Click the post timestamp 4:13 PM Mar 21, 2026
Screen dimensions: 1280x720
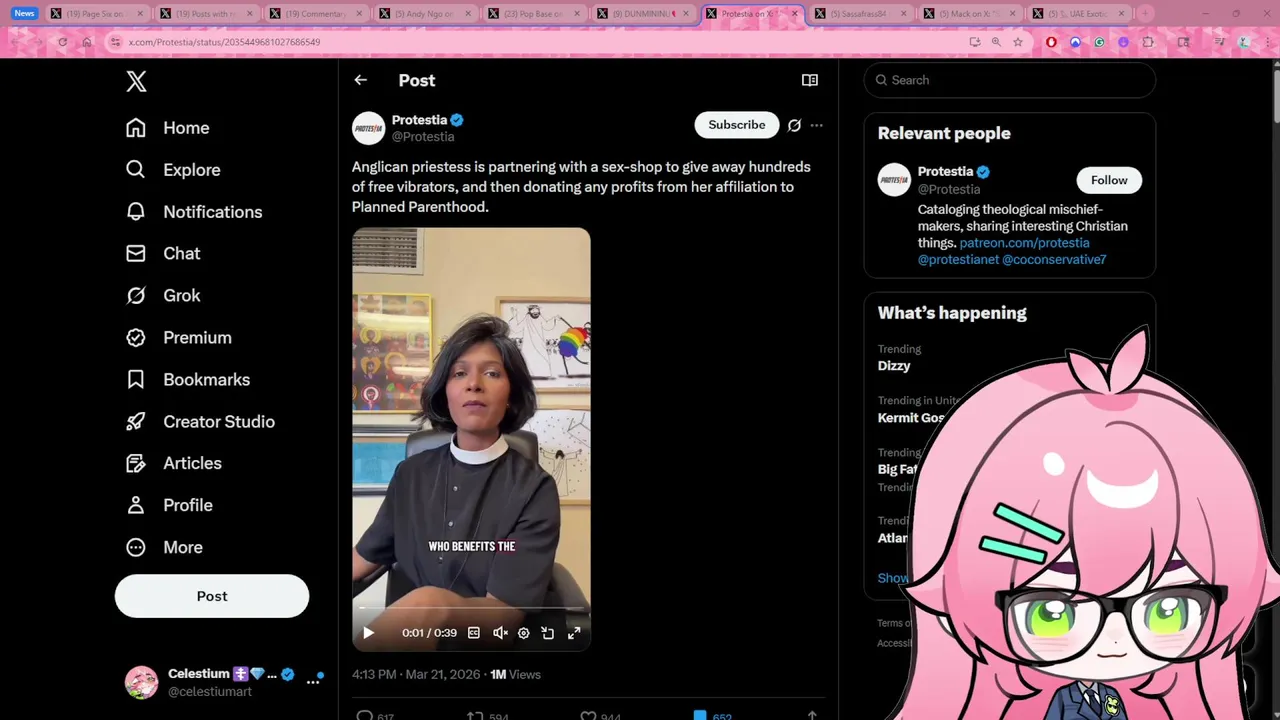point(416,675)
